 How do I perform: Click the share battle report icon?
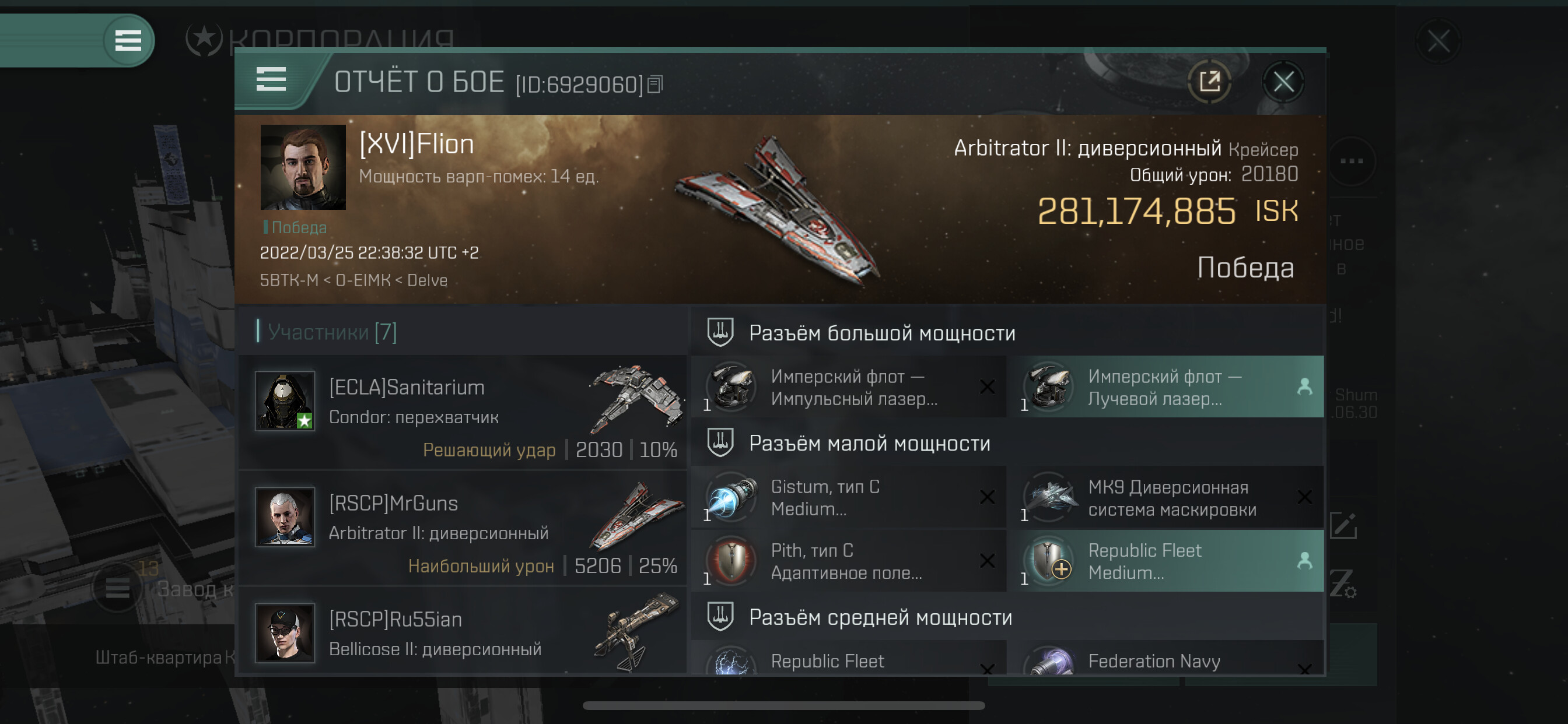[x=1209, y=82]
